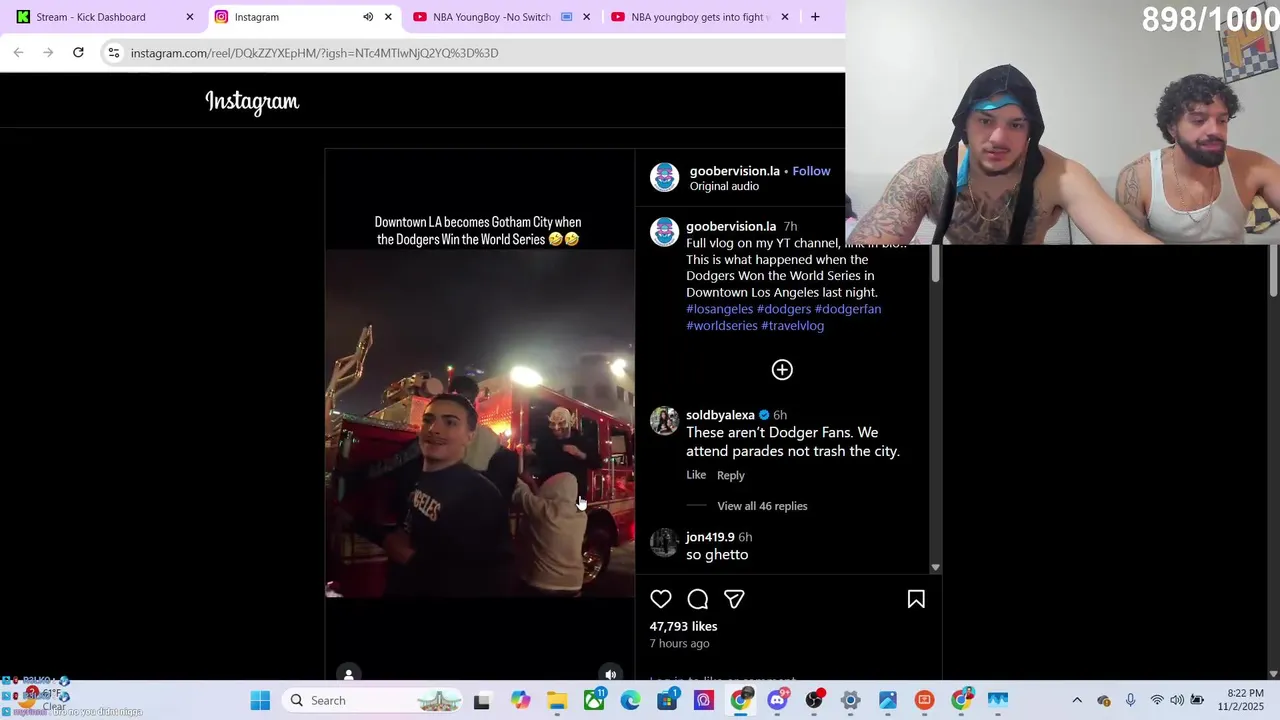Viewport: 1280px width, 720px height.
Task: Close the Stream - Kick Dashboard tab
Action: pyautogui.click(x=189, y=17)
